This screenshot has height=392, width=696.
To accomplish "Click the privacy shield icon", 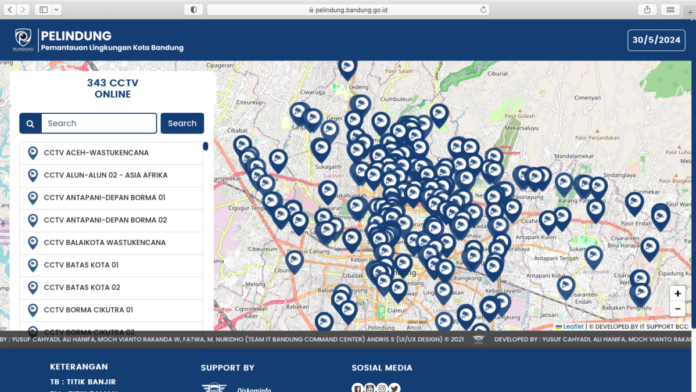I will (194, 9).
